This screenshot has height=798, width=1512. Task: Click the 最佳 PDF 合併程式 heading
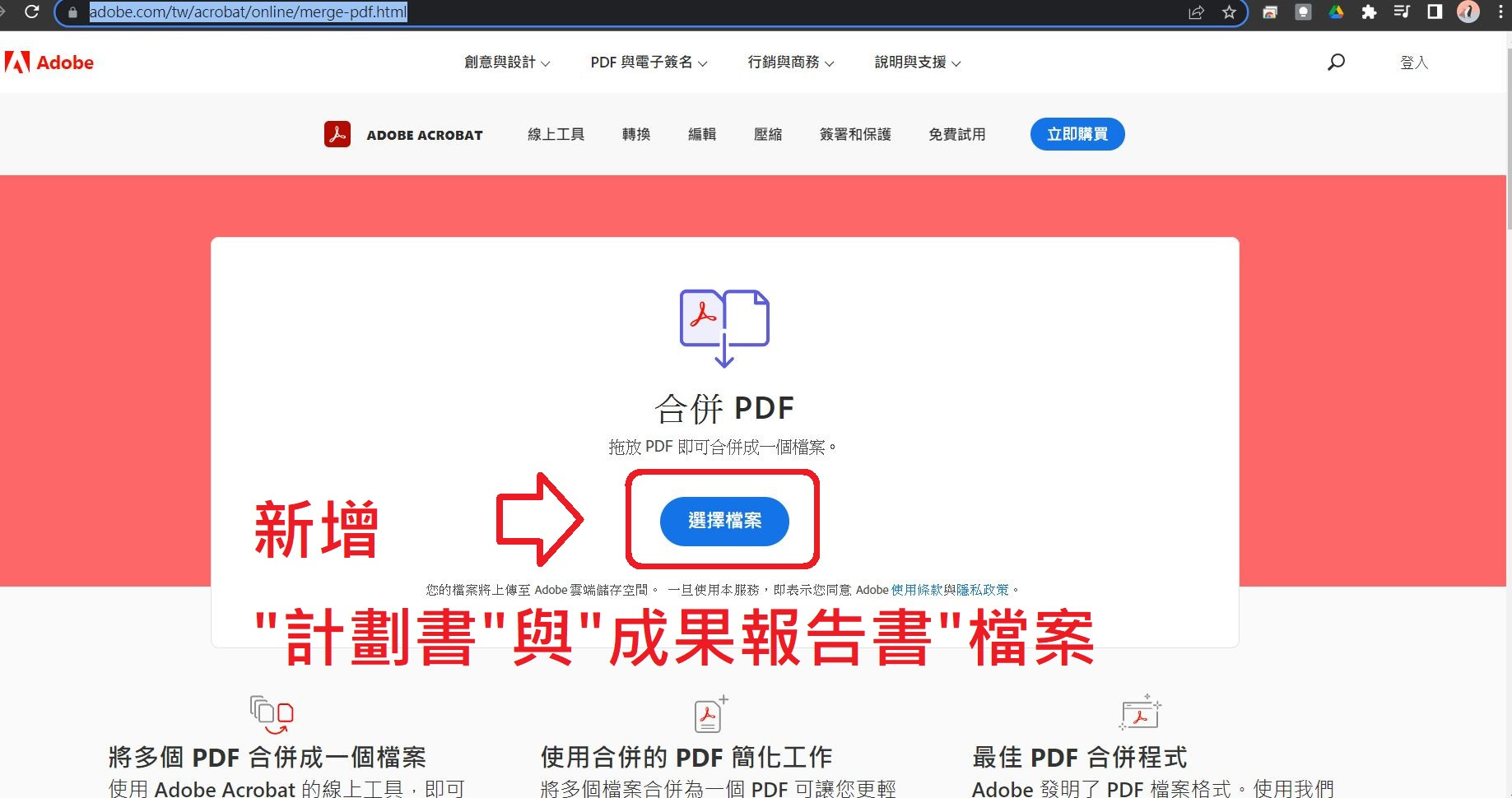pyautogui.click(x=1080, y=757)
